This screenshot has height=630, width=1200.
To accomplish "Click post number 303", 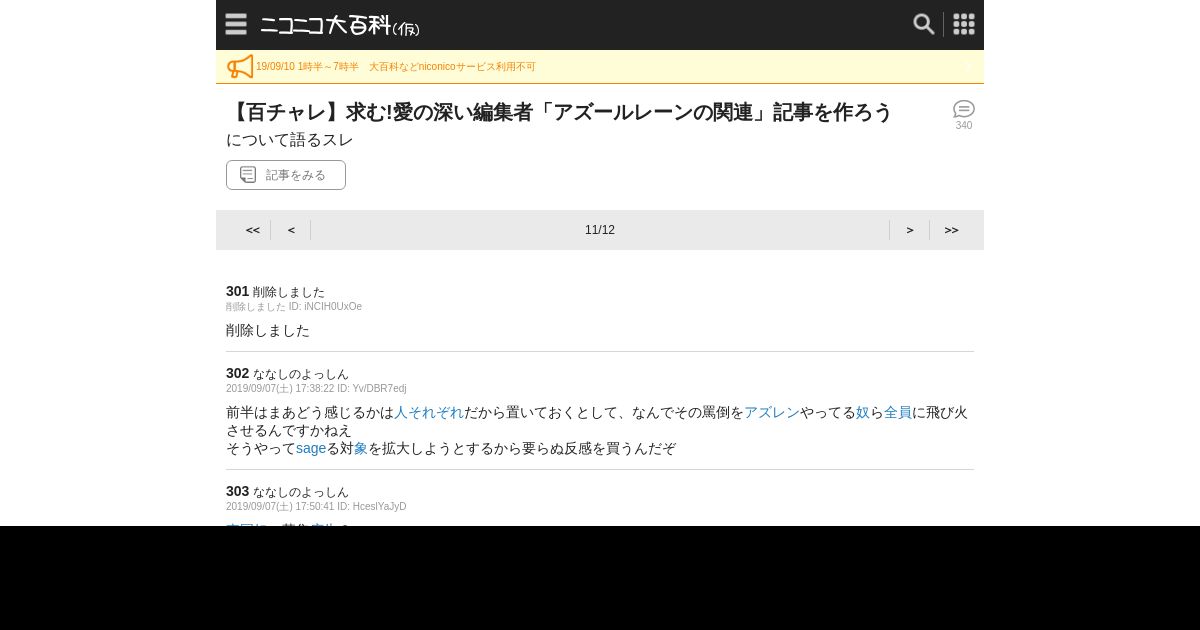I will click(237, 491).
